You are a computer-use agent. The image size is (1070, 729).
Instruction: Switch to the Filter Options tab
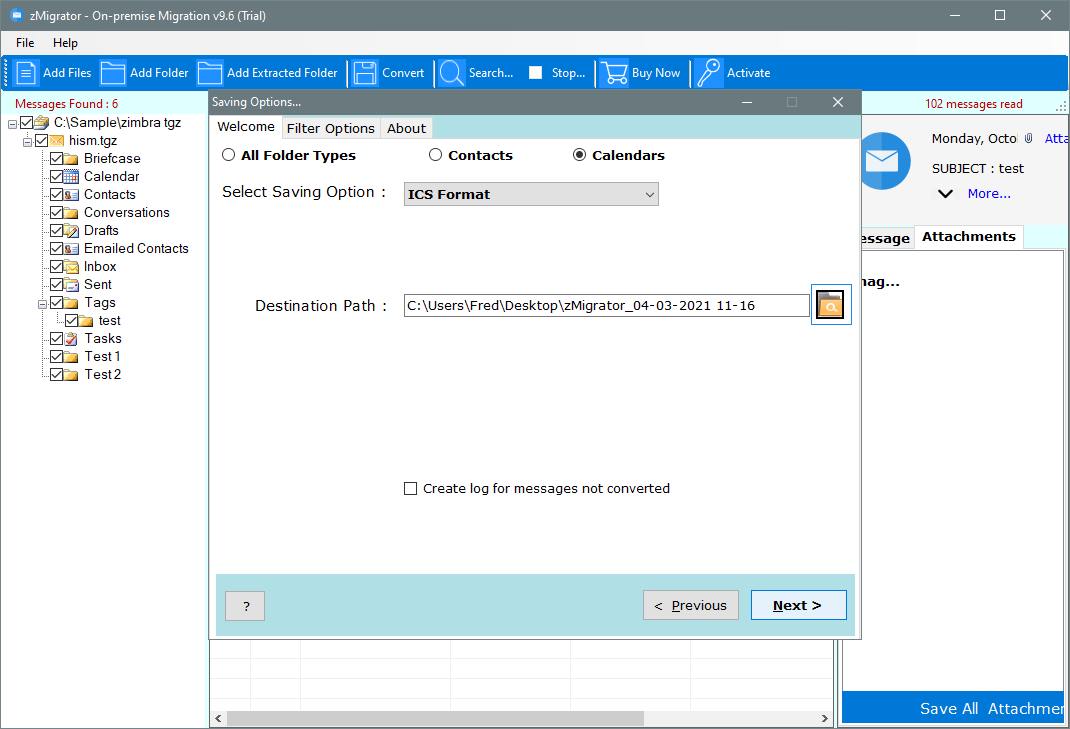click(330, 128)
